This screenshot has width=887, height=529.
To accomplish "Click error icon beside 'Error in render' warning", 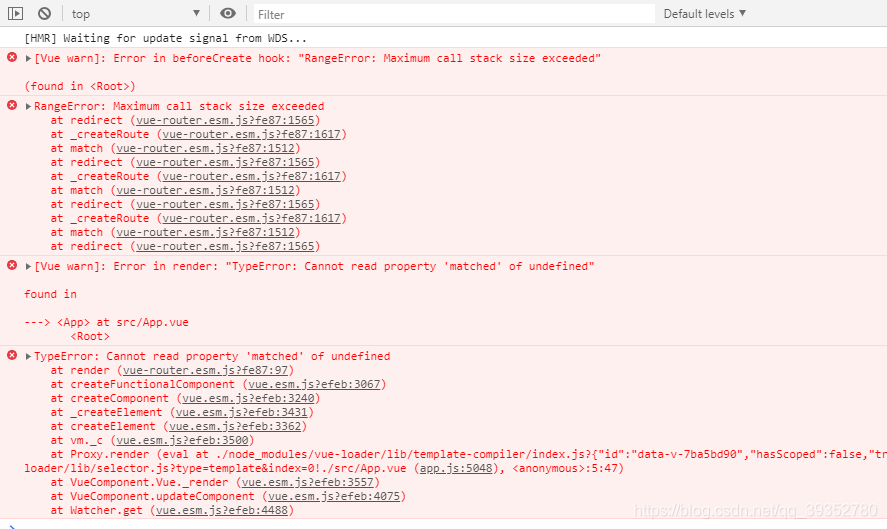I will pos(12,265).
